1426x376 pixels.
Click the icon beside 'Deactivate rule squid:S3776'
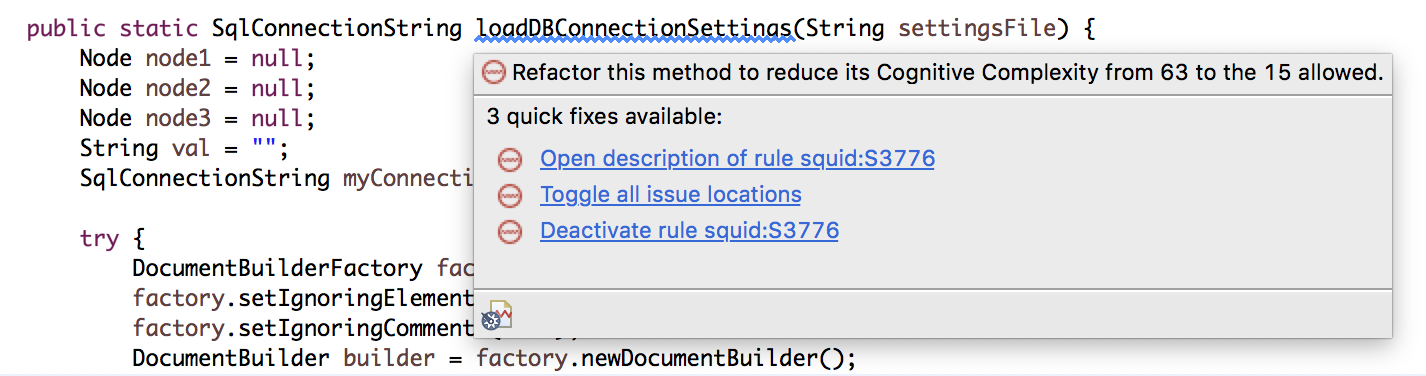(510, 231)
